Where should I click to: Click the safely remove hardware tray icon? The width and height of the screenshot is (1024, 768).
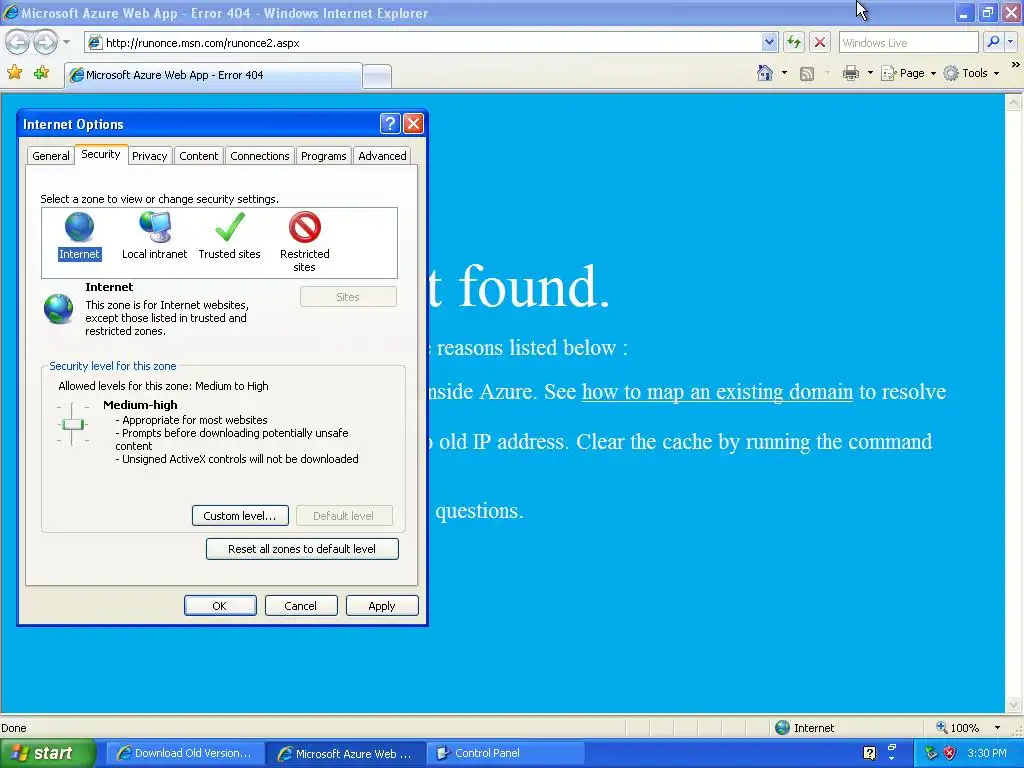coord(931,753)
